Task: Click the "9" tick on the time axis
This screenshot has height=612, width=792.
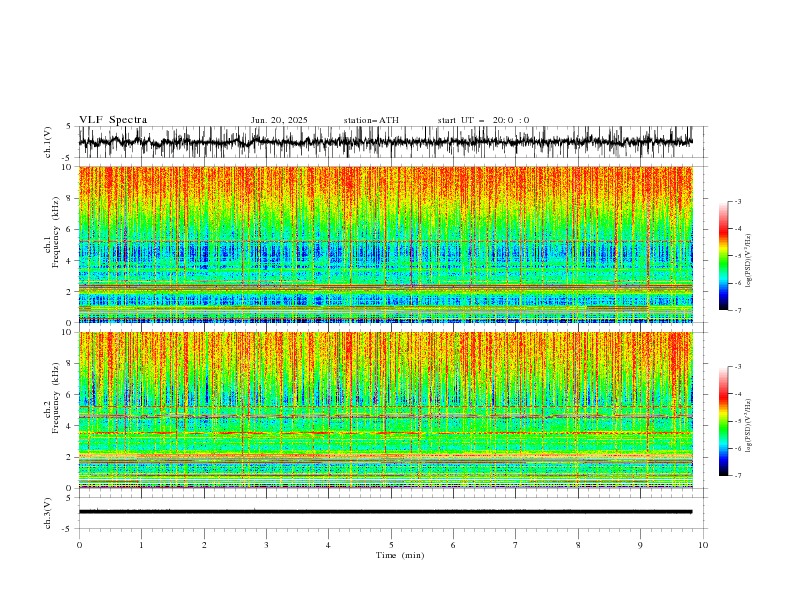Action: point(640,545)
